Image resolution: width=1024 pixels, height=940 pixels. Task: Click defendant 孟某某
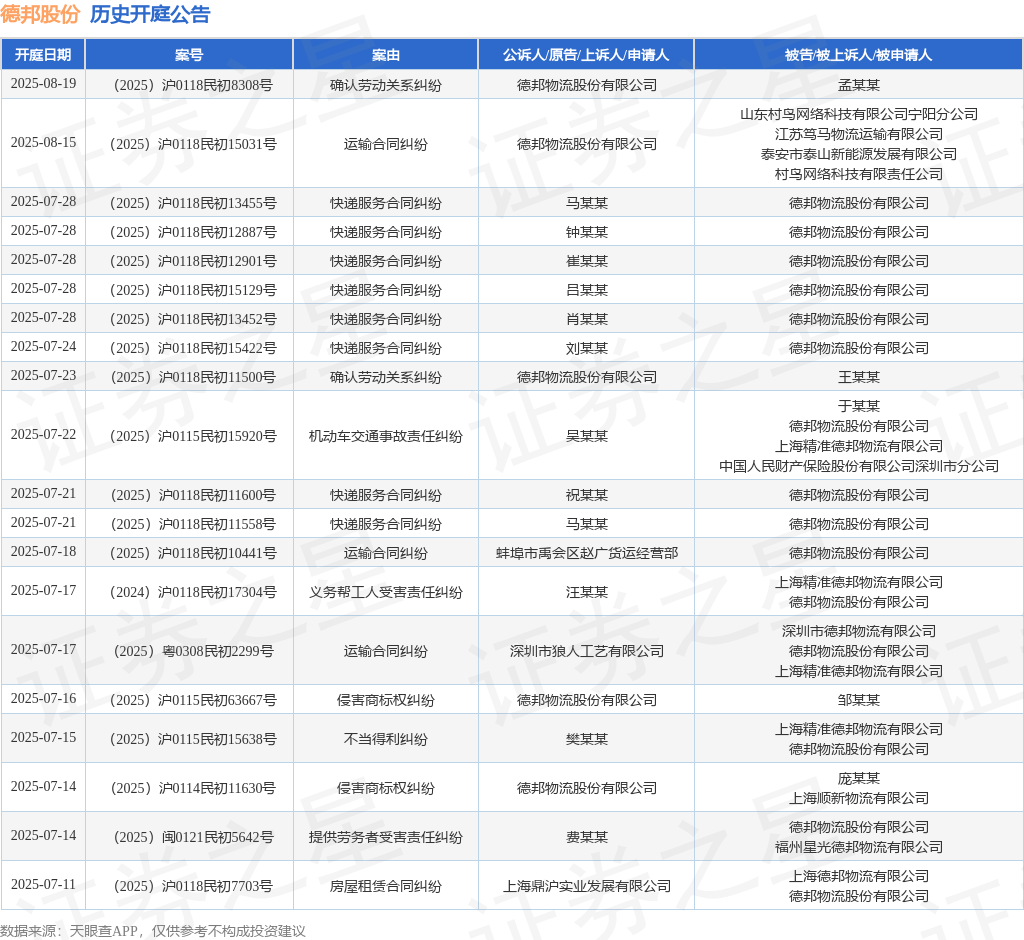click(x=859, y=85)
